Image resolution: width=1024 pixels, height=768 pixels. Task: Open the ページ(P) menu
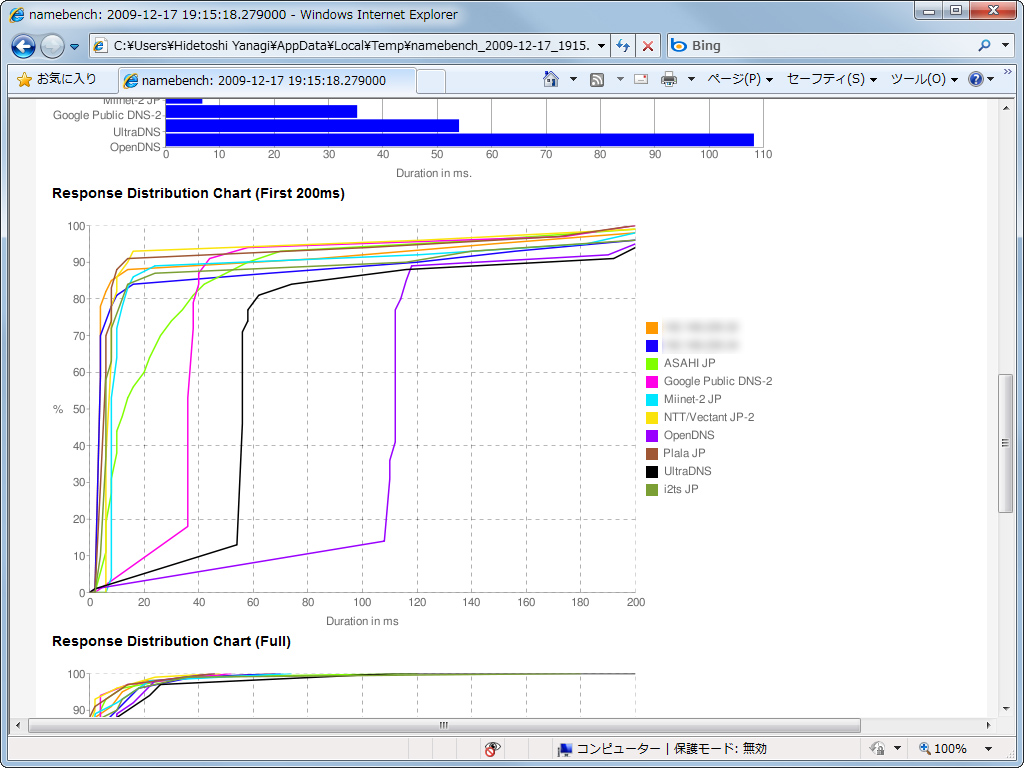tap(740, 79)
